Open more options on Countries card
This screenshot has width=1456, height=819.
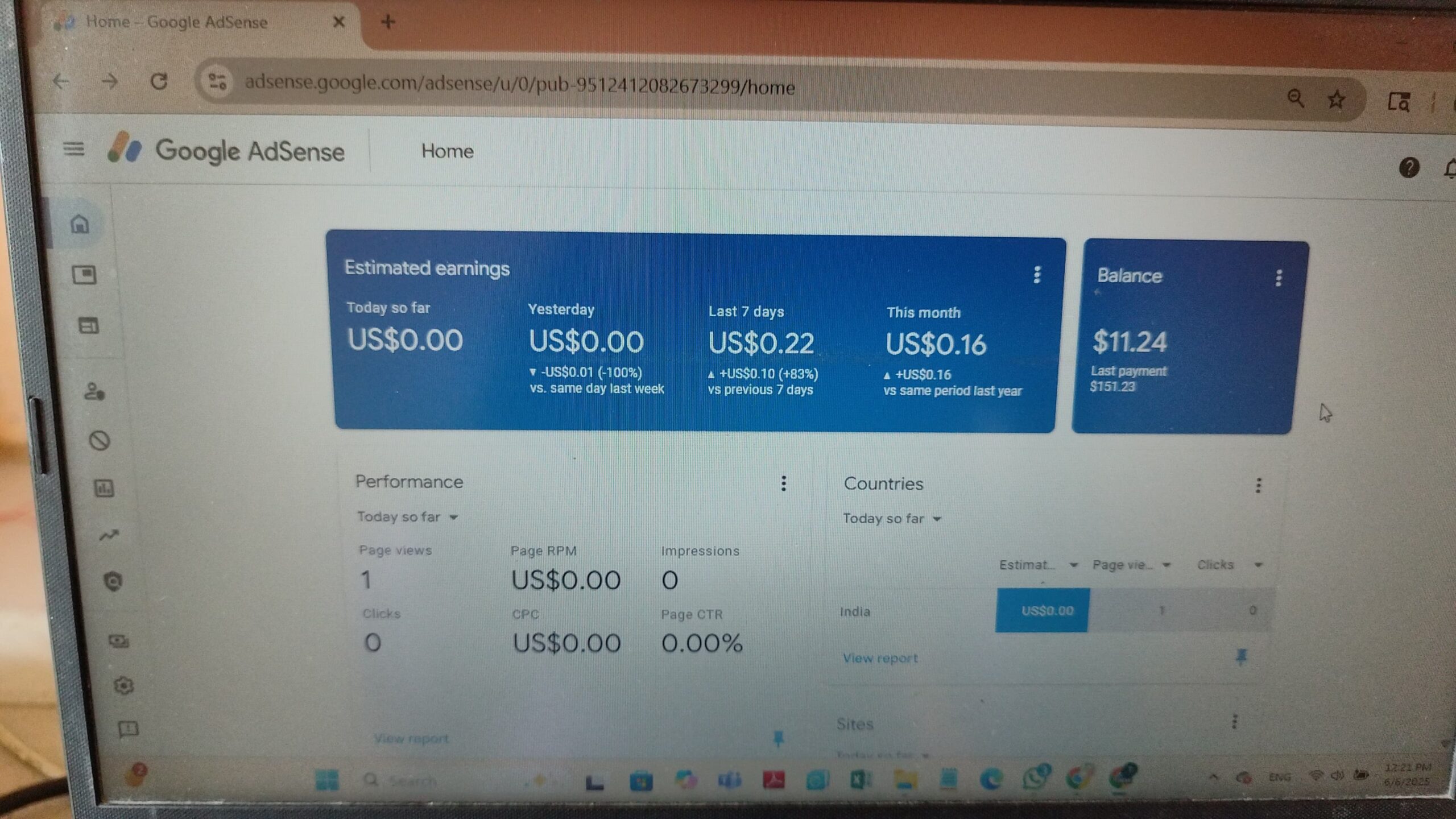tap(1258, 486)
